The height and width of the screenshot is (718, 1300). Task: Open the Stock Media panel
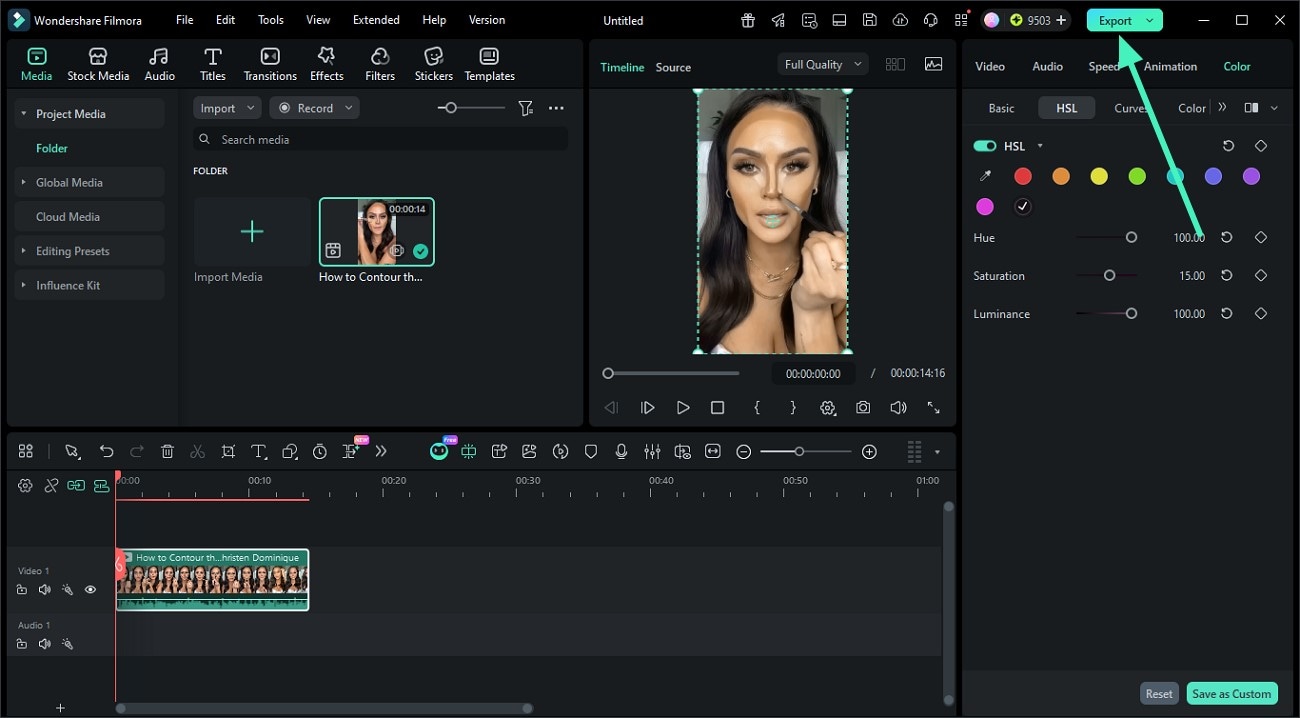point(98,62)
